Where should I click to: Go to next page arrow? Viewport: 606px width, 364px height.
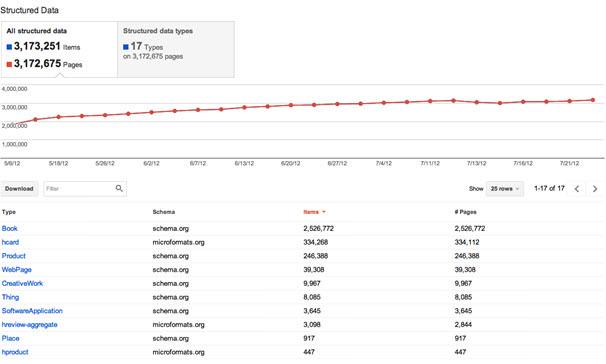(595, 189)
